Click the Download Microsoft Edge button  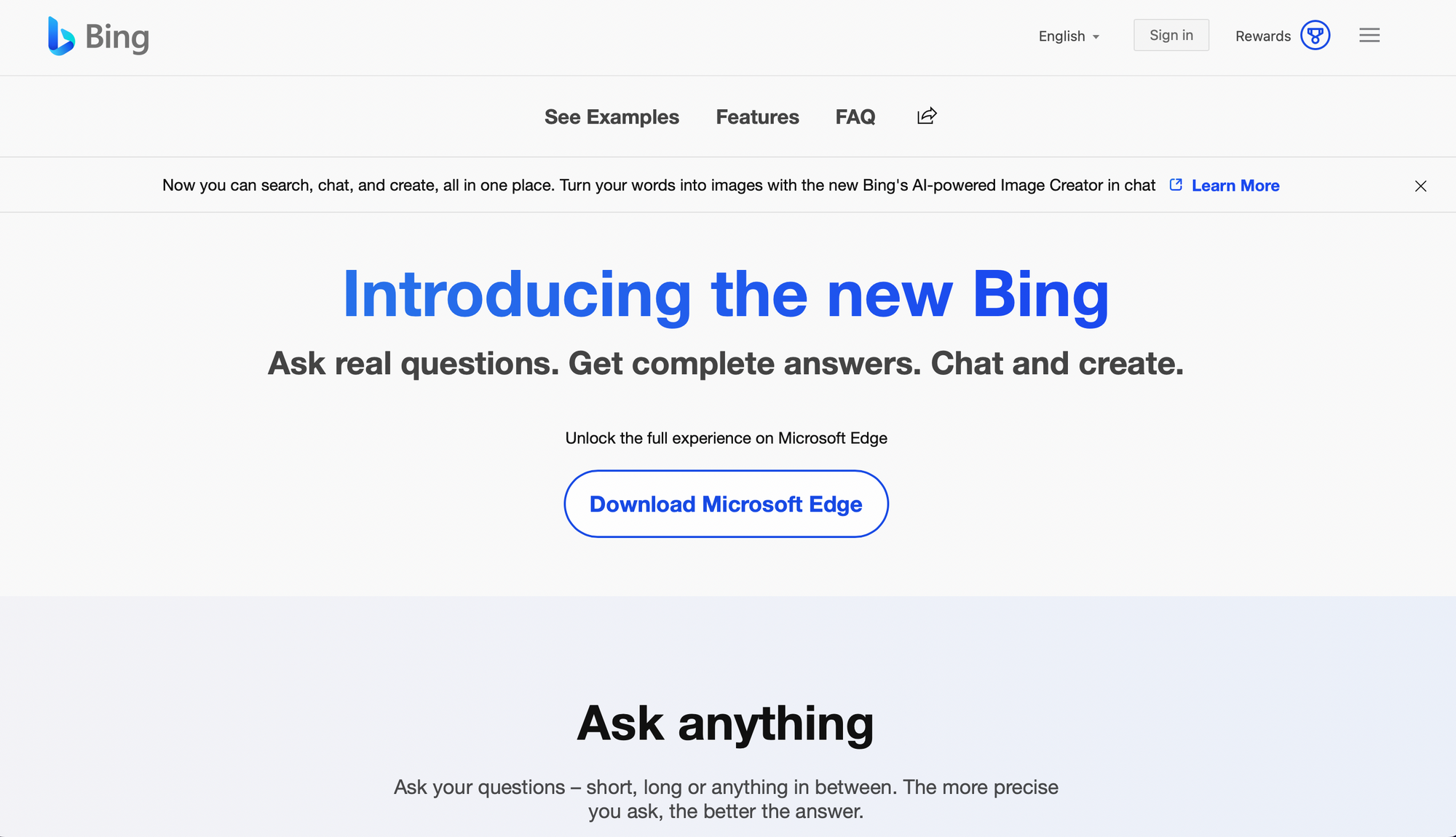coord(726,504)
